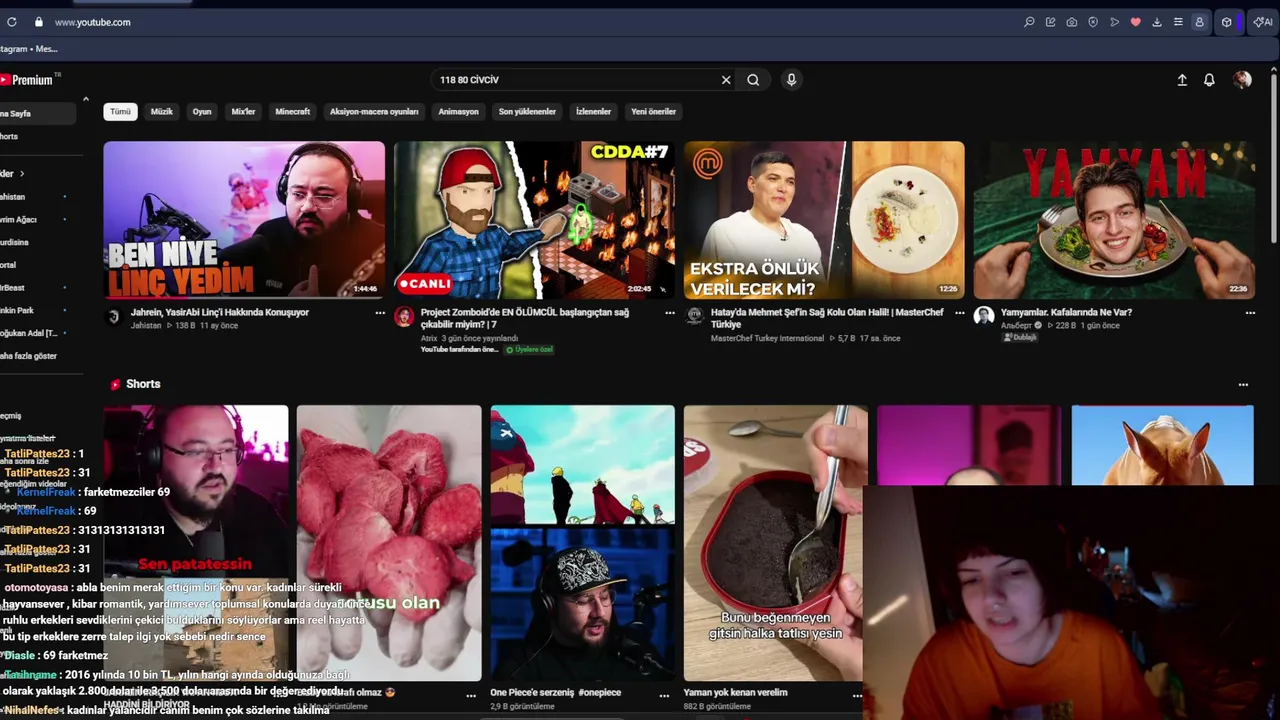Open 'Hatay'da Mehmet Şef'in Sağ Kolu' title
The image size is (1280, 720).
point(827,318)
